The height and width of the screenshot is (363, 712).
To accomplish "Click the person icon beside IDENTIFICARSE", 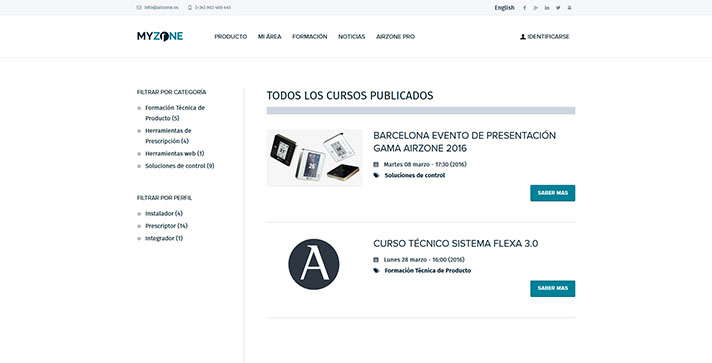I will tap(523, 37).
